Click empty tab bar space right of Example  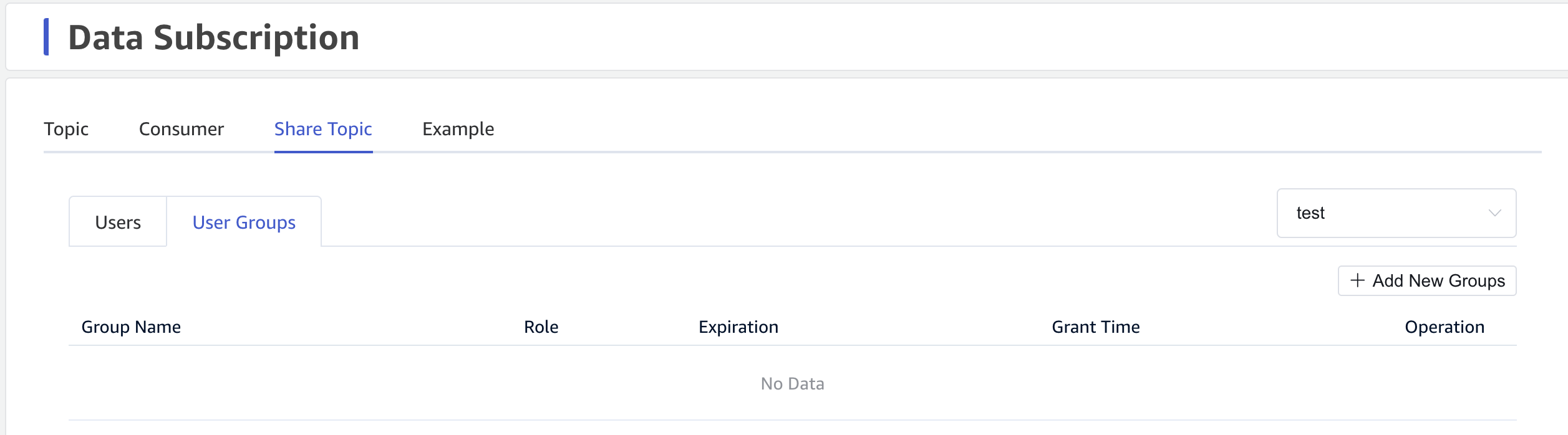(x=936, y=129)
